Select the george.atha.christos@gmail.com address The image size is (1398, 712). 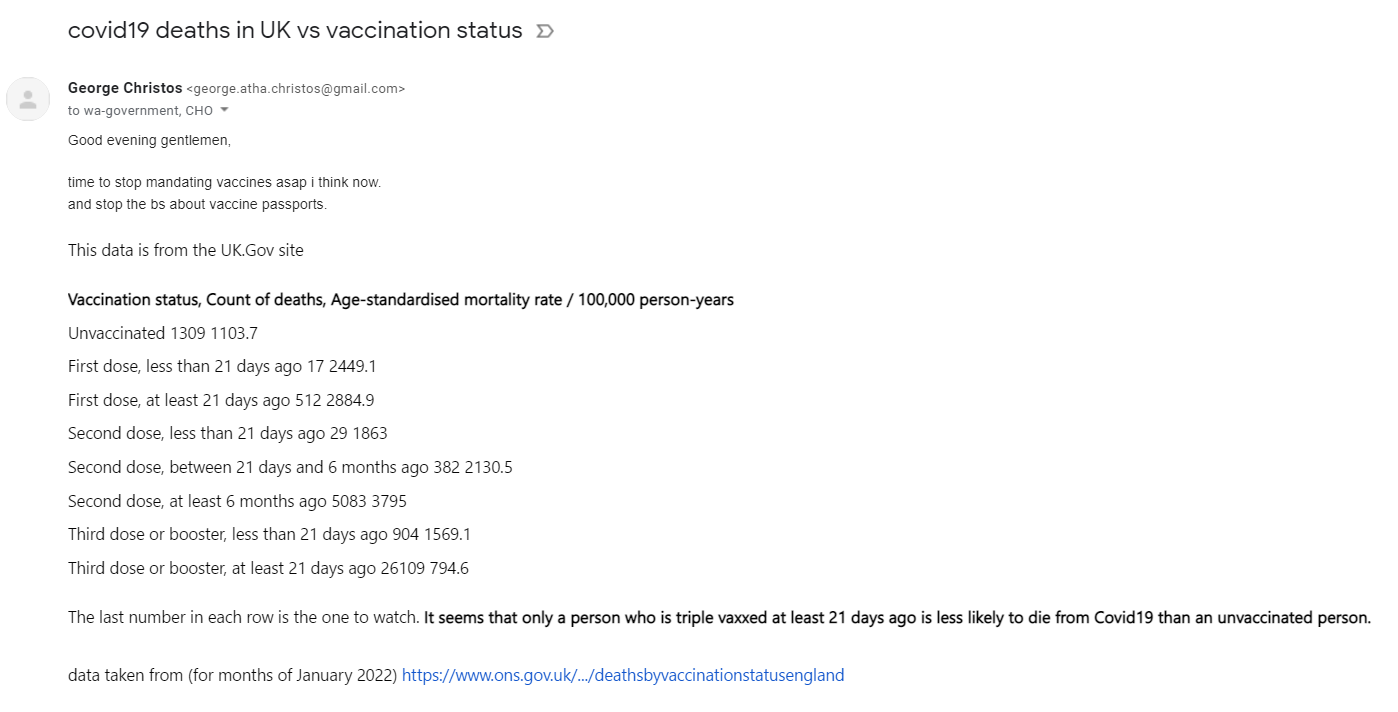[x=296, y=89]
